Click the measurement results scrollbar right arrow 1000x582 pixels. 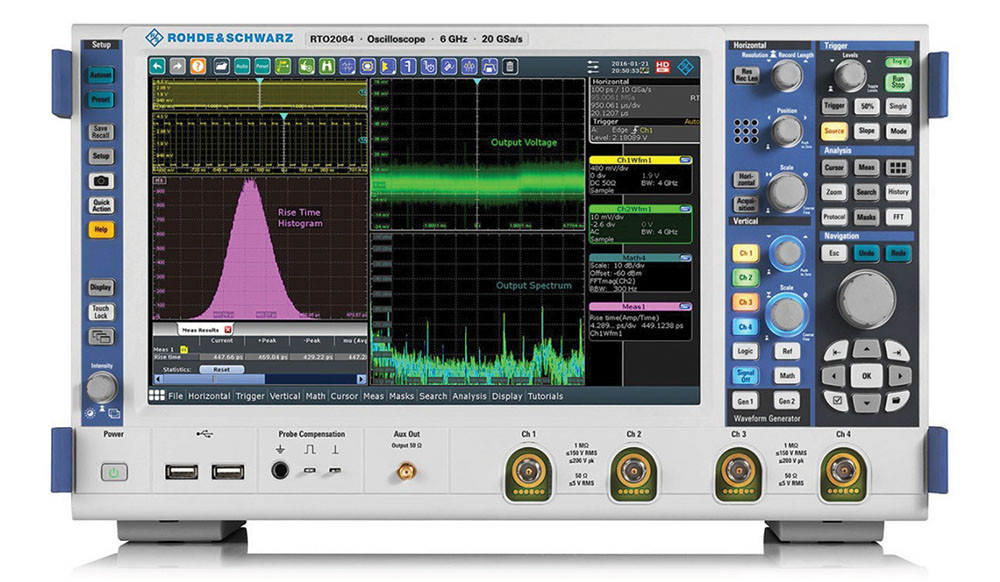(362, 379)
